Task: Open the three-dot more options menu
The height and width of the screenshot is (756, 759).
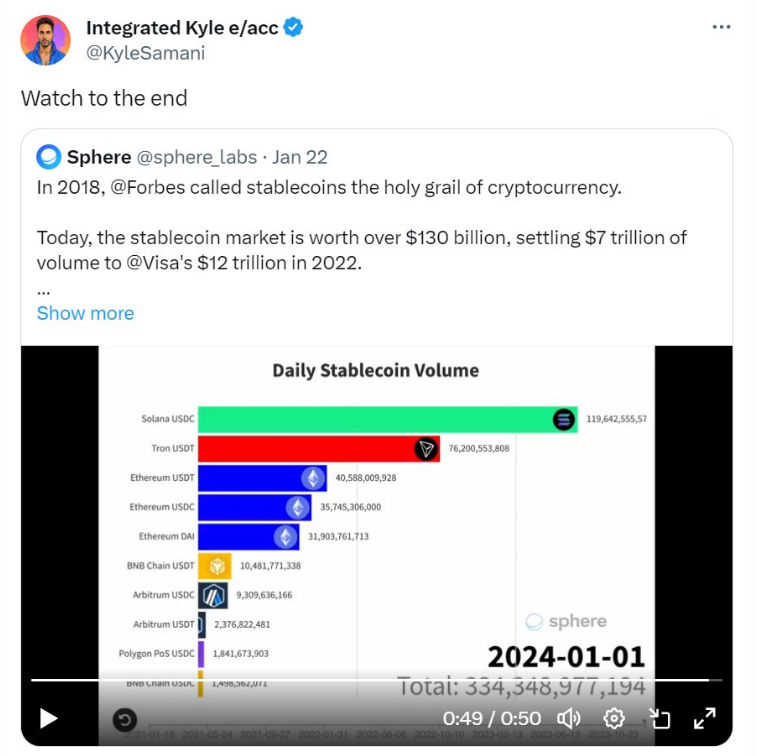Action: [x=721, y=27]
